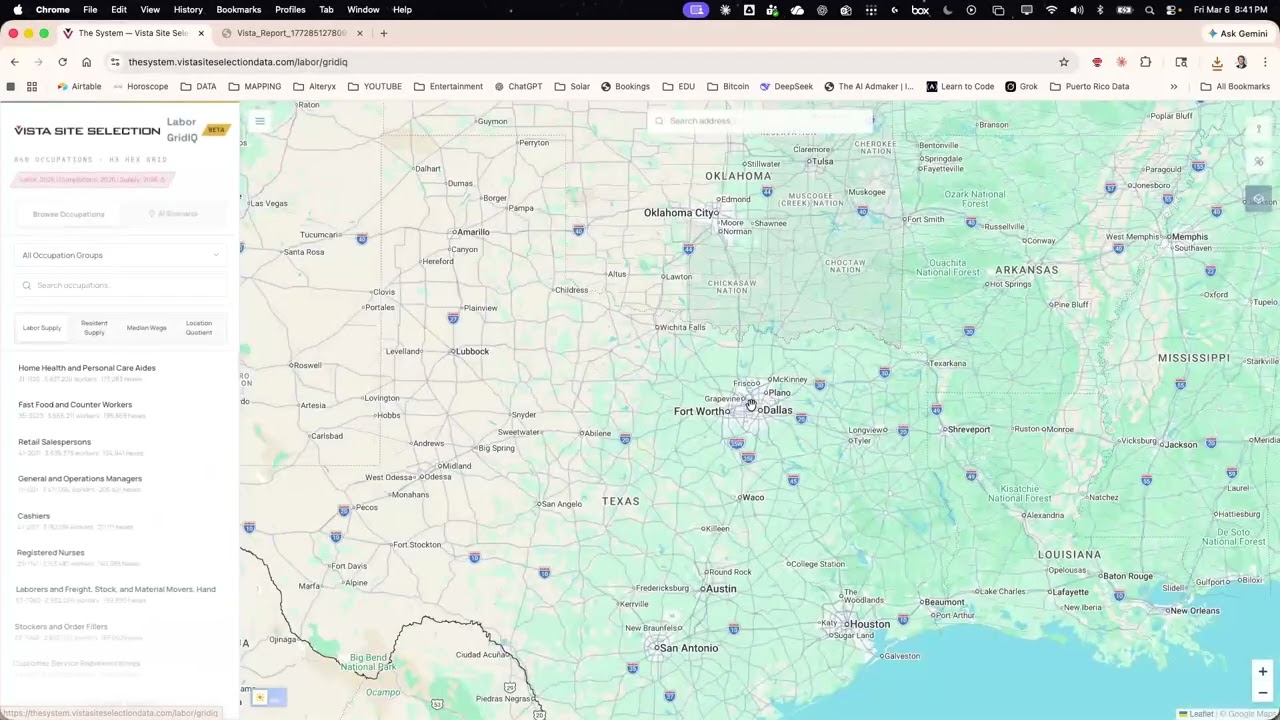Open the DeepSeek bookmark
1280x720 pixels.
(x=786, y=86)
